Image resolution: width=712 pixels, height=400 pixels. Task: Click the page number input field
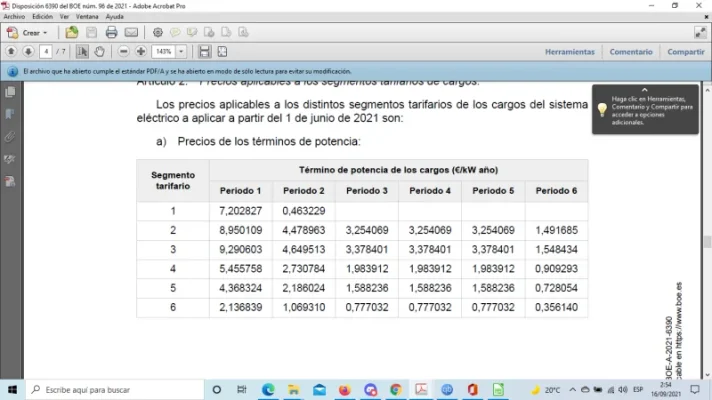coord(46,52)
